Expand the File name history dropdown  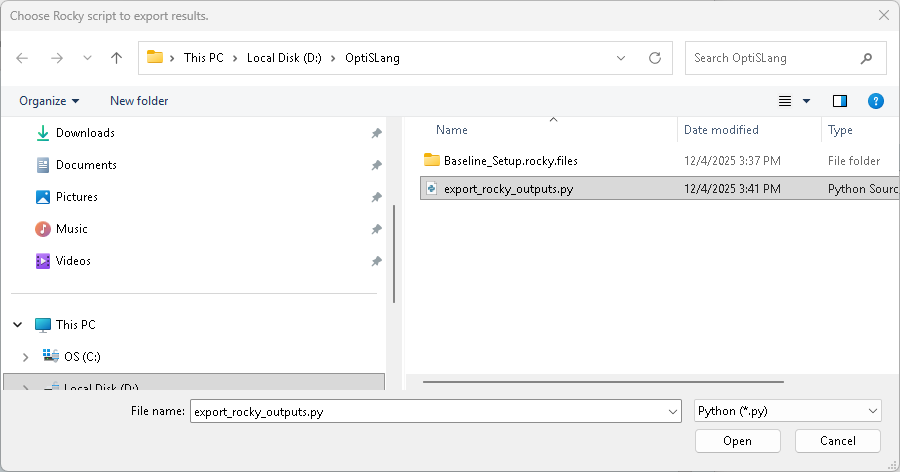coord(673,412)
